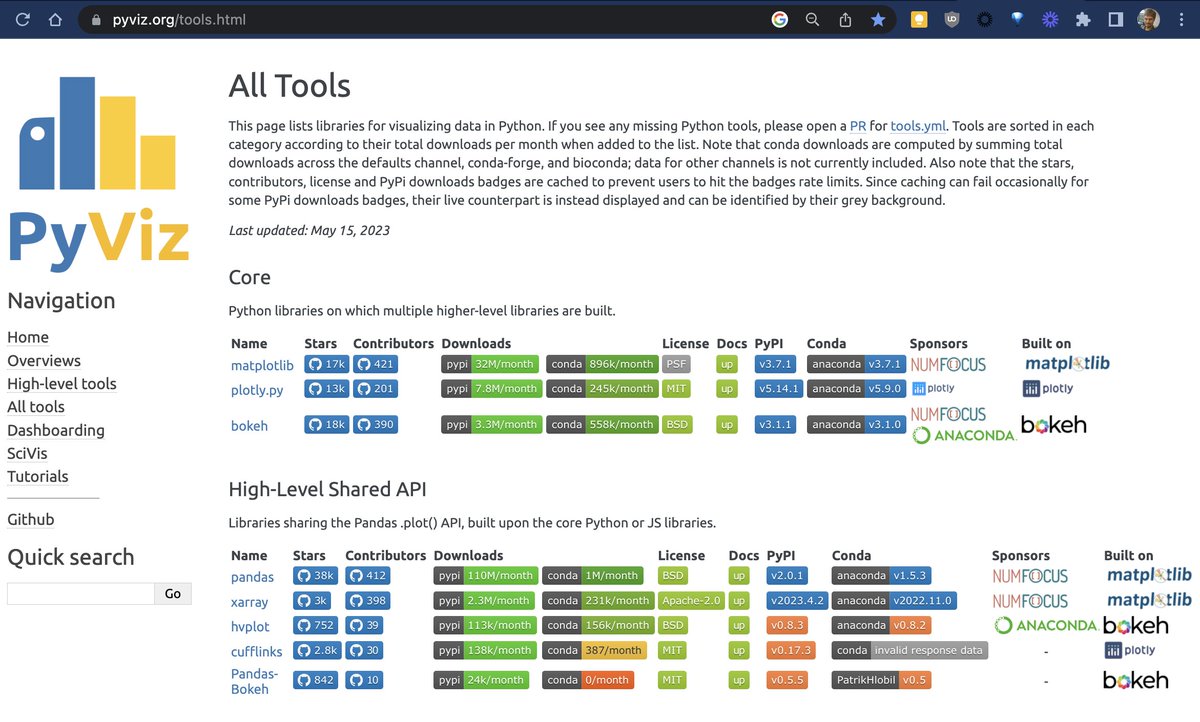The width and height of the screenshot is (1200, 722).
Task: Click the plotly Built-on logo in cufflinks row
Action: click(x=1130, y=650)
